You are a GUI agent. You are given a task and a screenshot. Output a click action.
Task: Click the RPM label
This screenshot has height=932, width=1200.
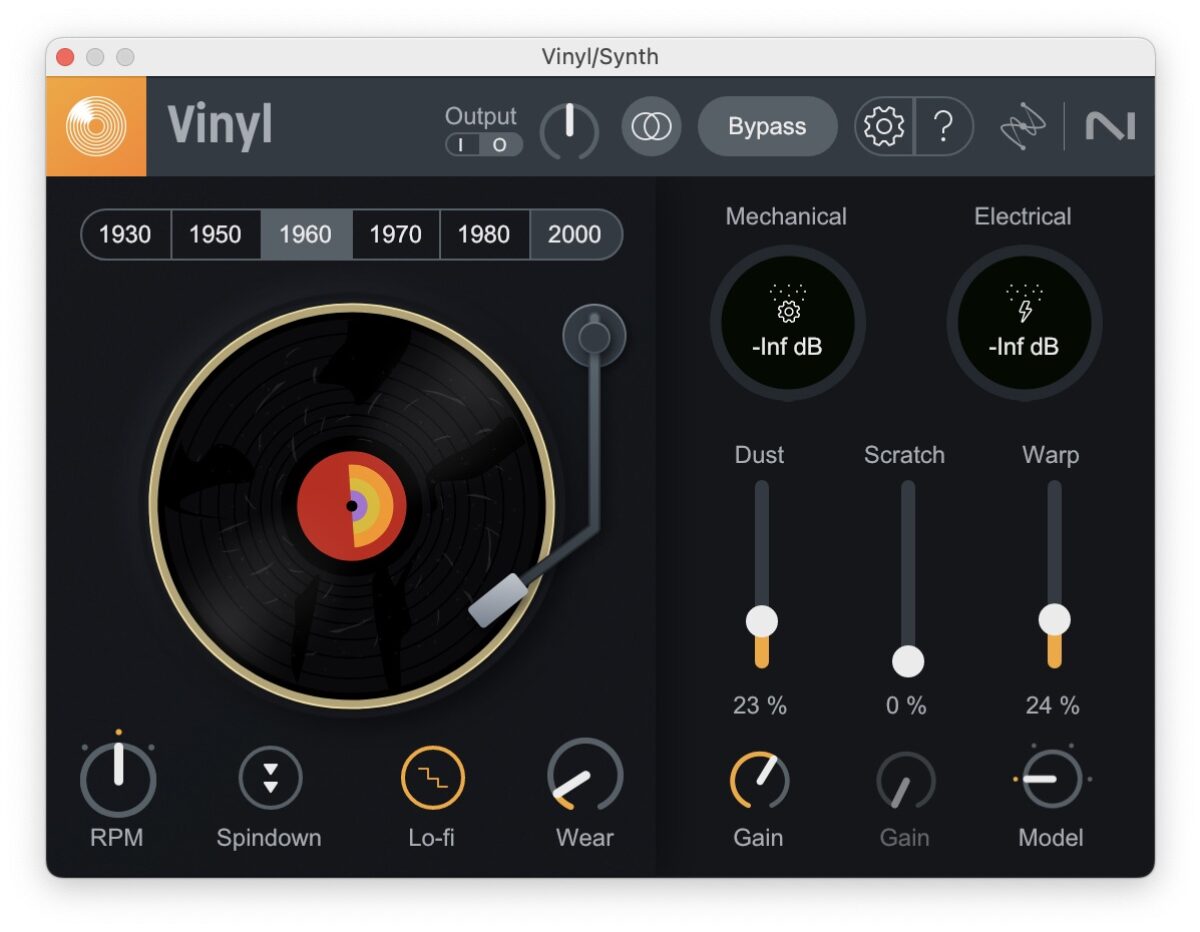coord(116,838)
